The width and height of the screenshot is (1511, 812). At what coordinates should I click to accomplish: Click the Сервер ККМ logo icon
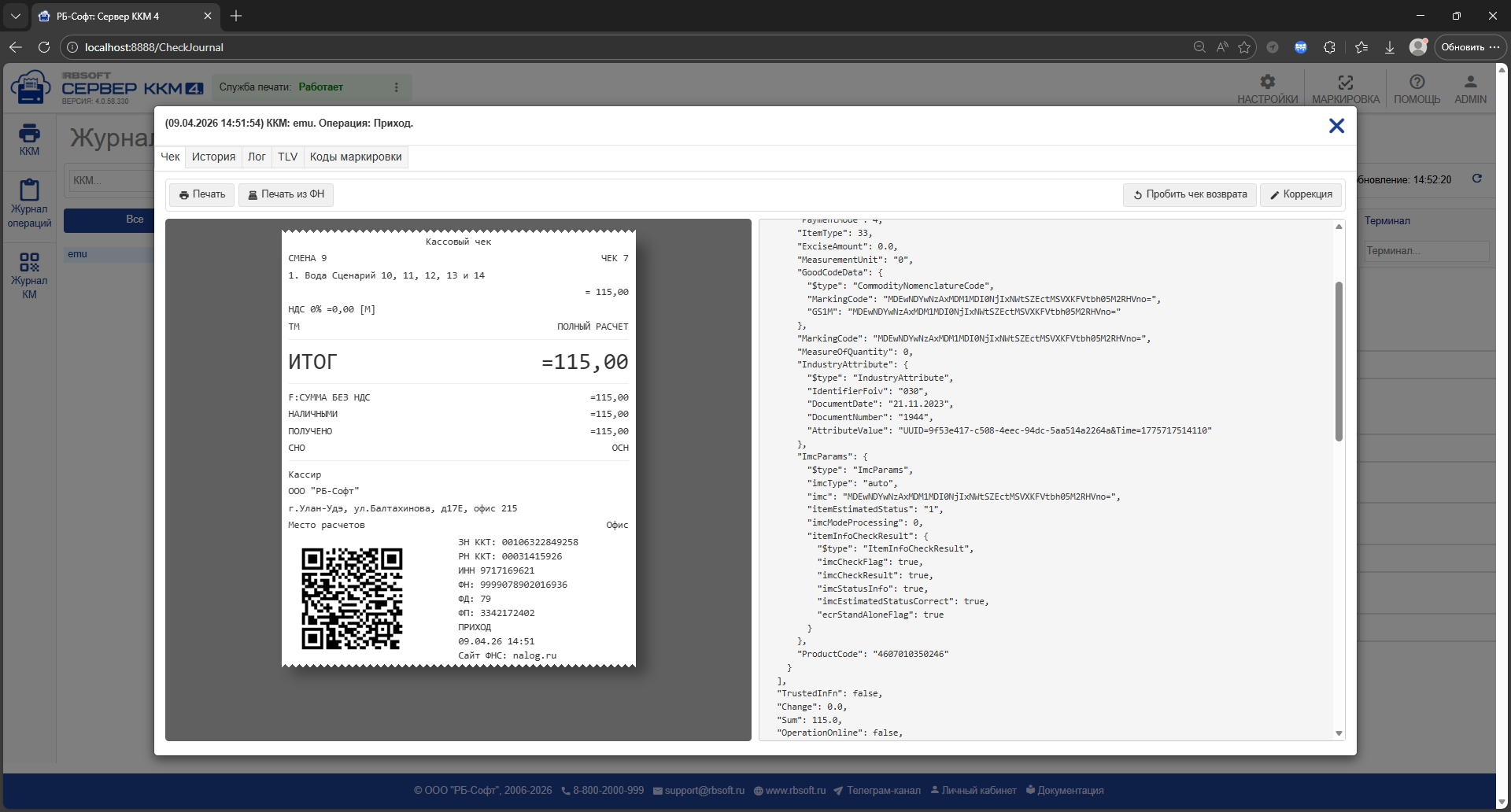point(31,87)
